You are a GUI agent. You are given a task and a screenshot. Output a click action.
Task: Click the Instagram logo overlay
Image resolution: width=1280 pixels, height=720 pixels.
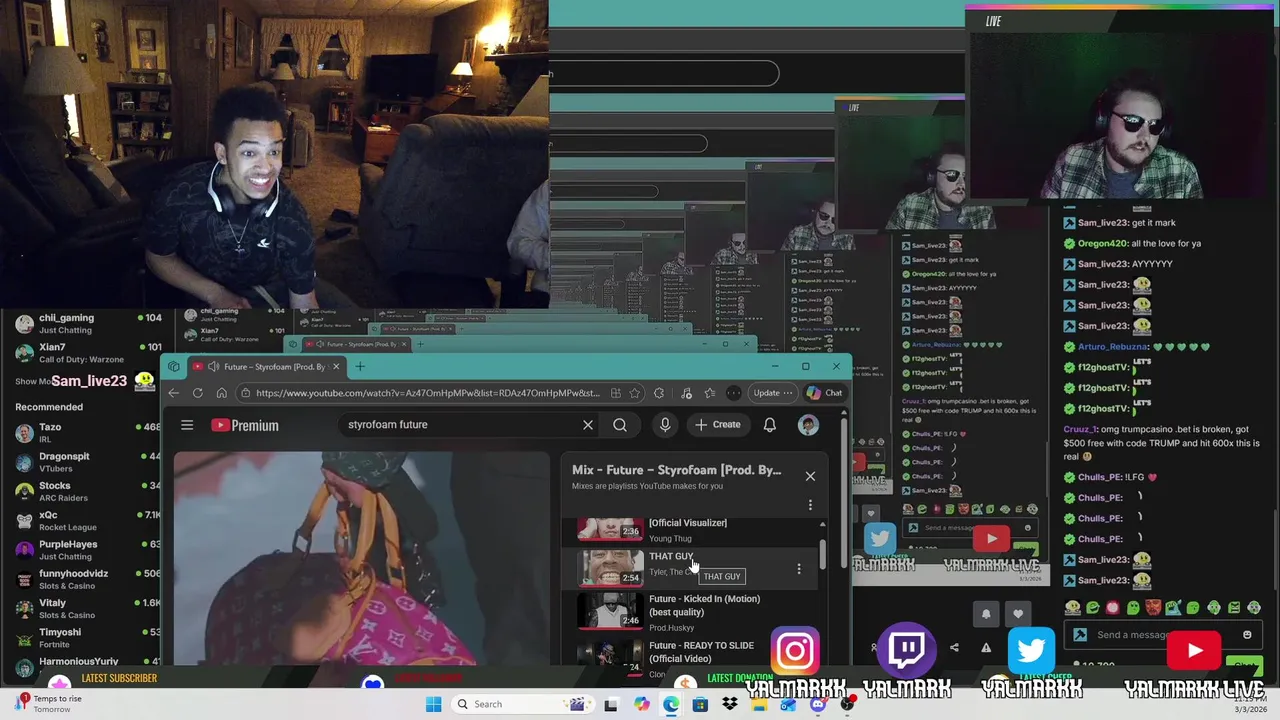(x=796, y=652)
